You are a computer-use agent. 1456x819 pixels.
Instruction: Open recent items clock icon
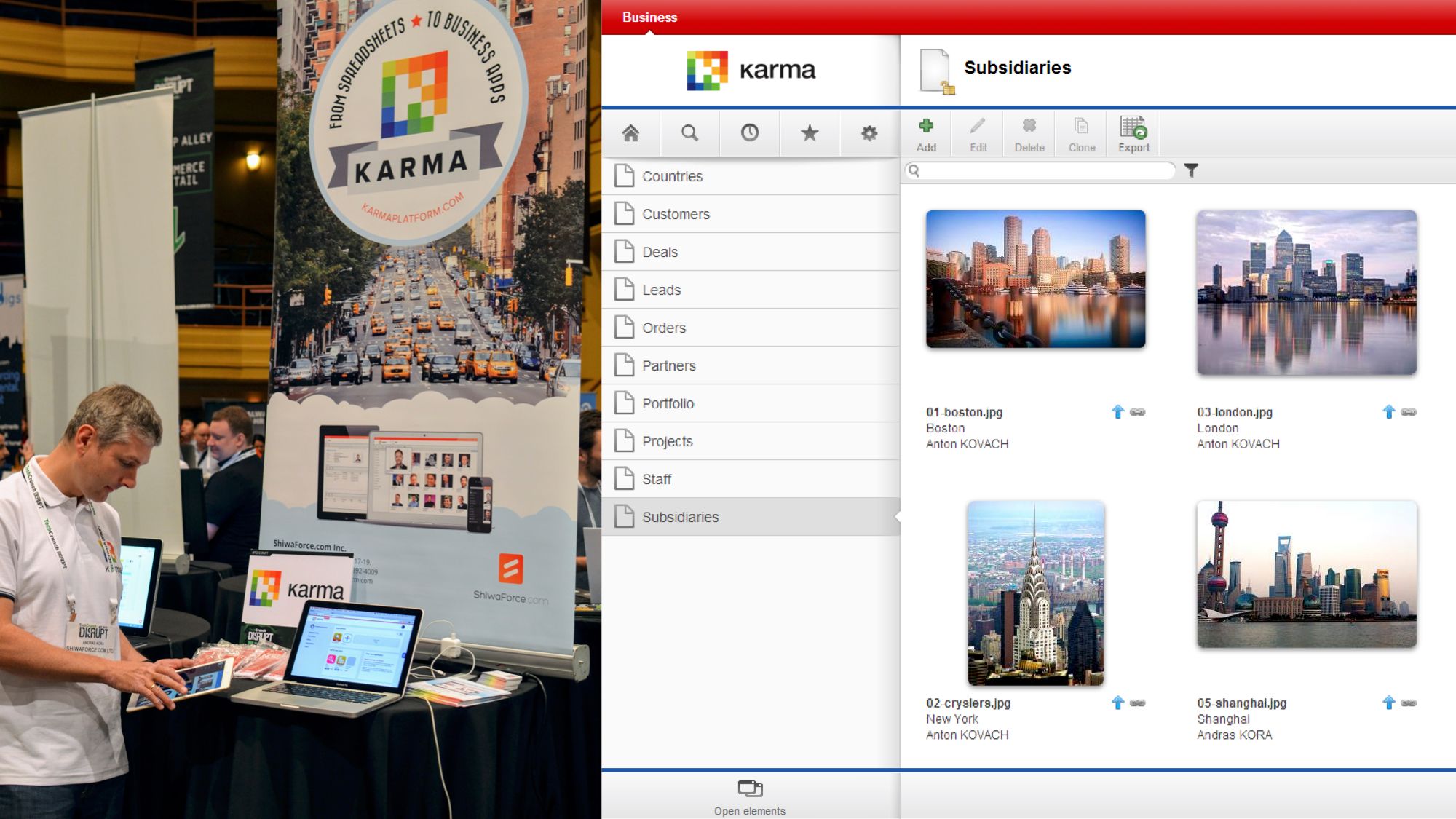[x=749, y=133]
